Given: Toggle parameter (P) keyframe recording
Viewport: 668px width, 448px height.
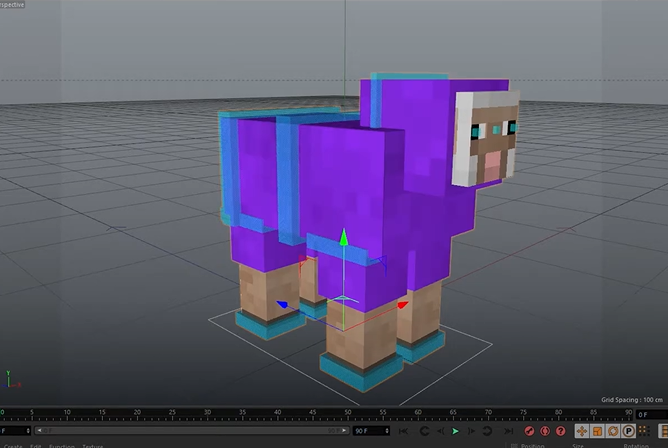Looking at the screenshot, I should click(628, 431).
